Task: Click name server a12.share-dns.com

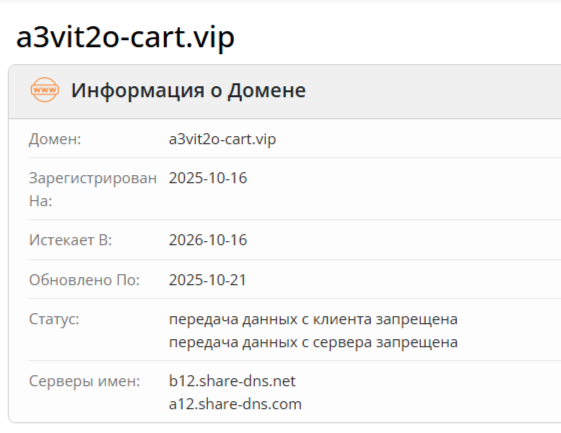Action: coord(235,404)
